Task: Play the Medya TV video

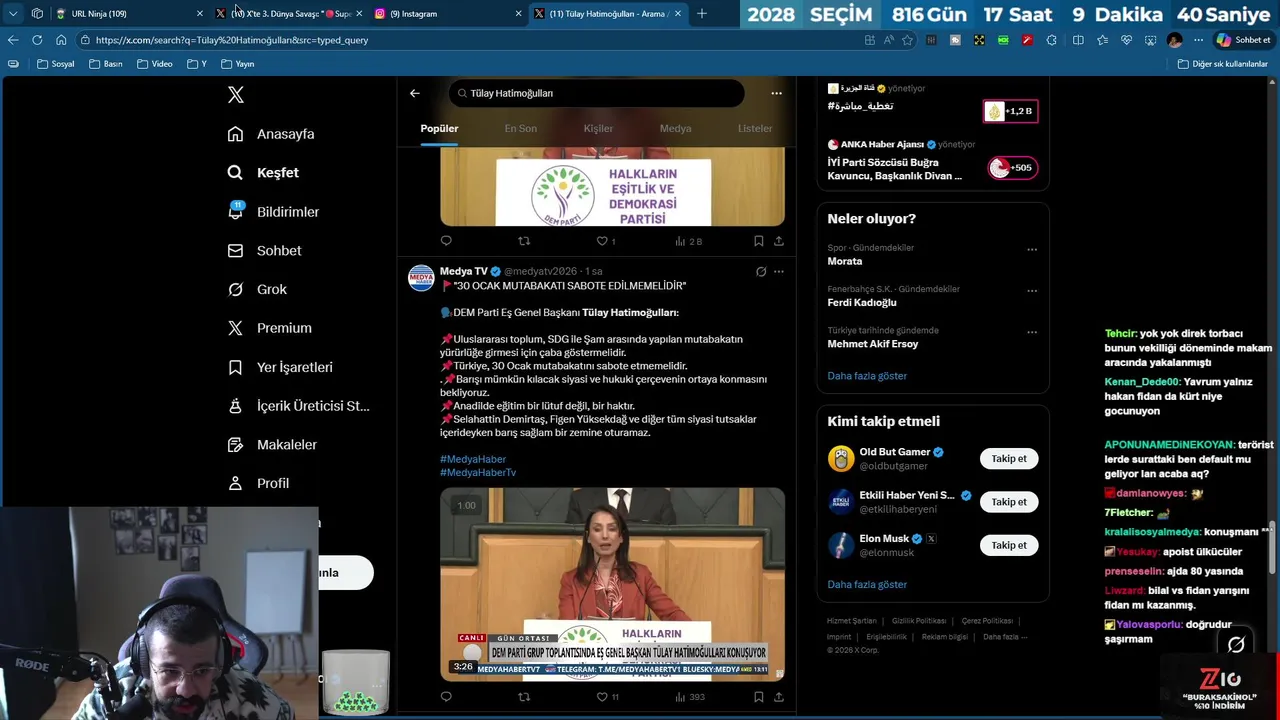Action: click(x=612, y=584)
